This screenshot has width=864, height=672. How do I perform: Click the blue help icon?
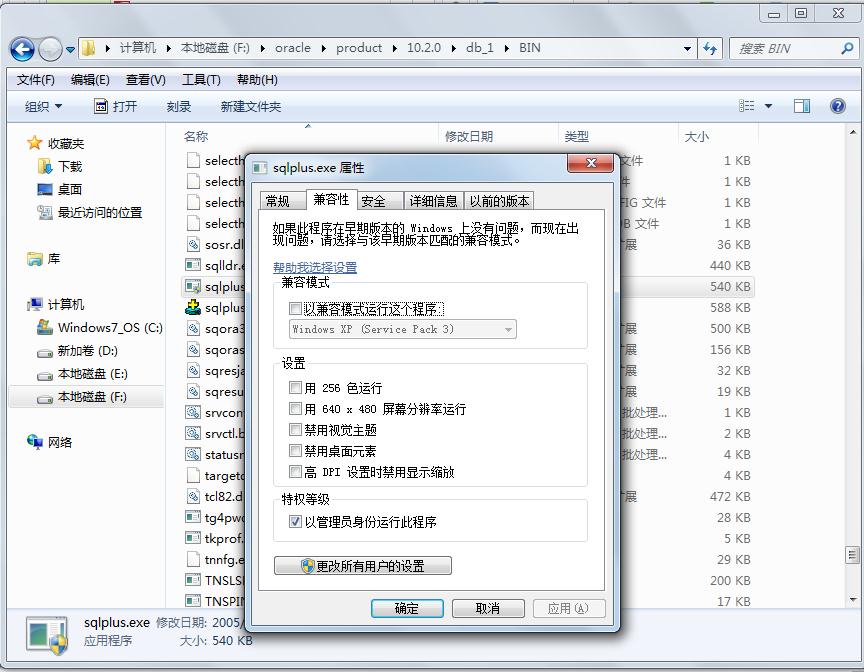coord(838,106)
